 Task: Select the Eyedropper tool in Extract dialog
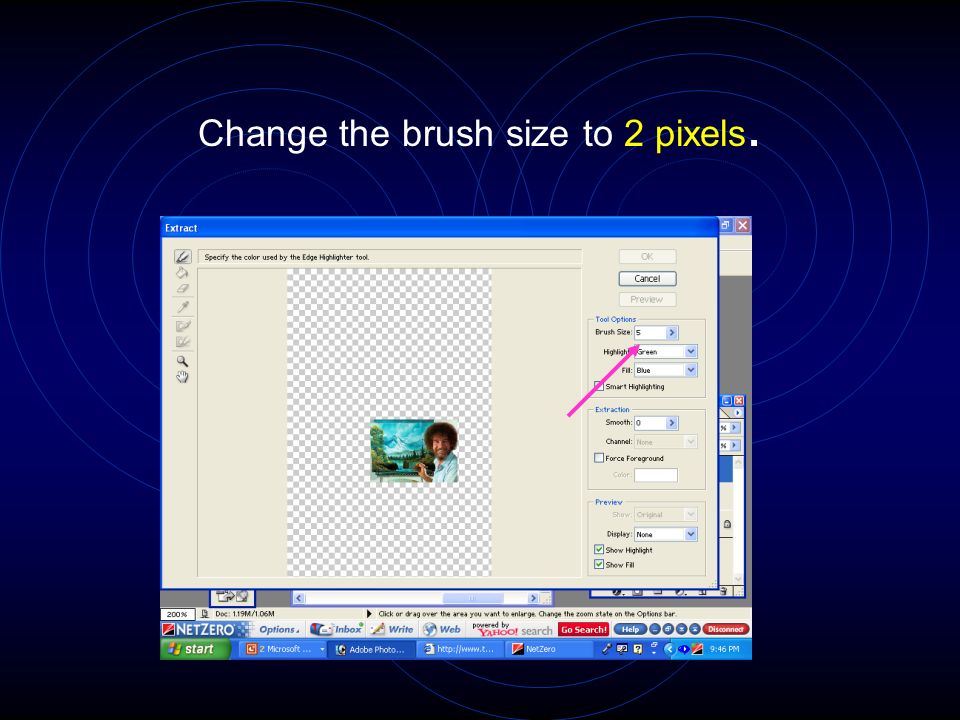[x=182, y=307]
